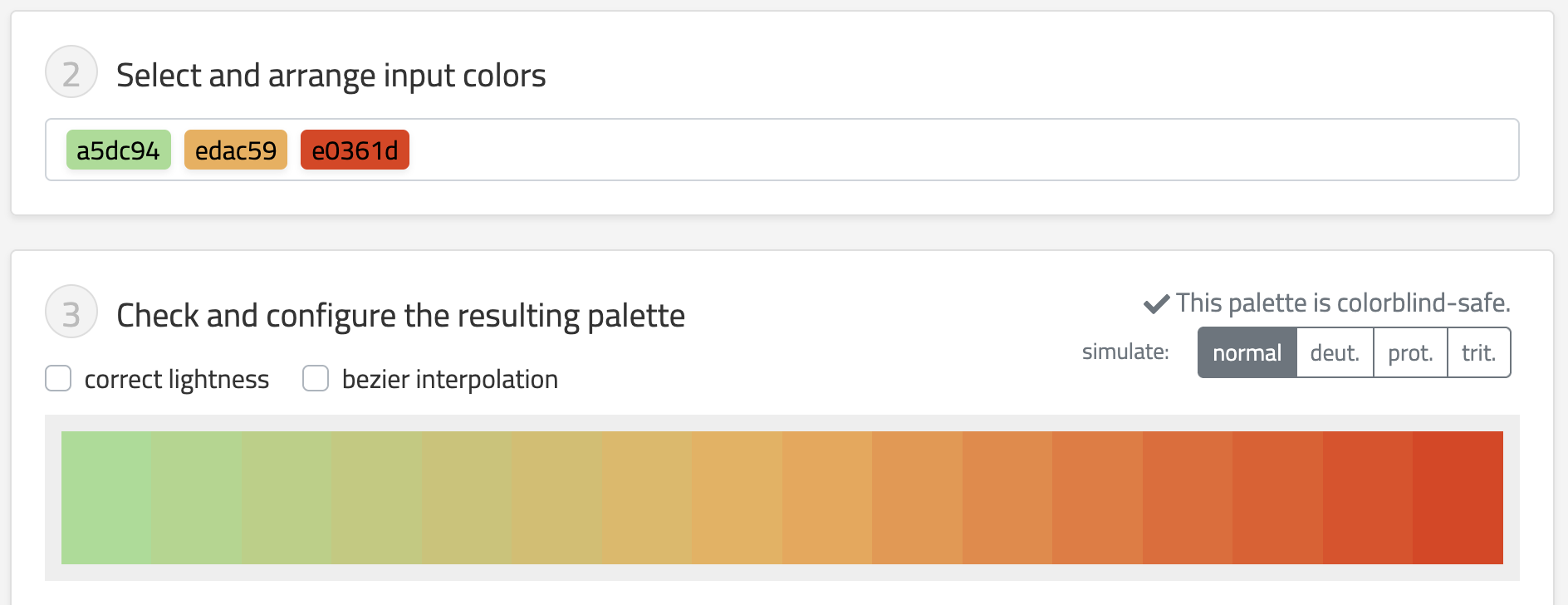Viewport: 1568px width, 605px height.
Task: Click the first light green palette swatch
Action: click(106, 497)
